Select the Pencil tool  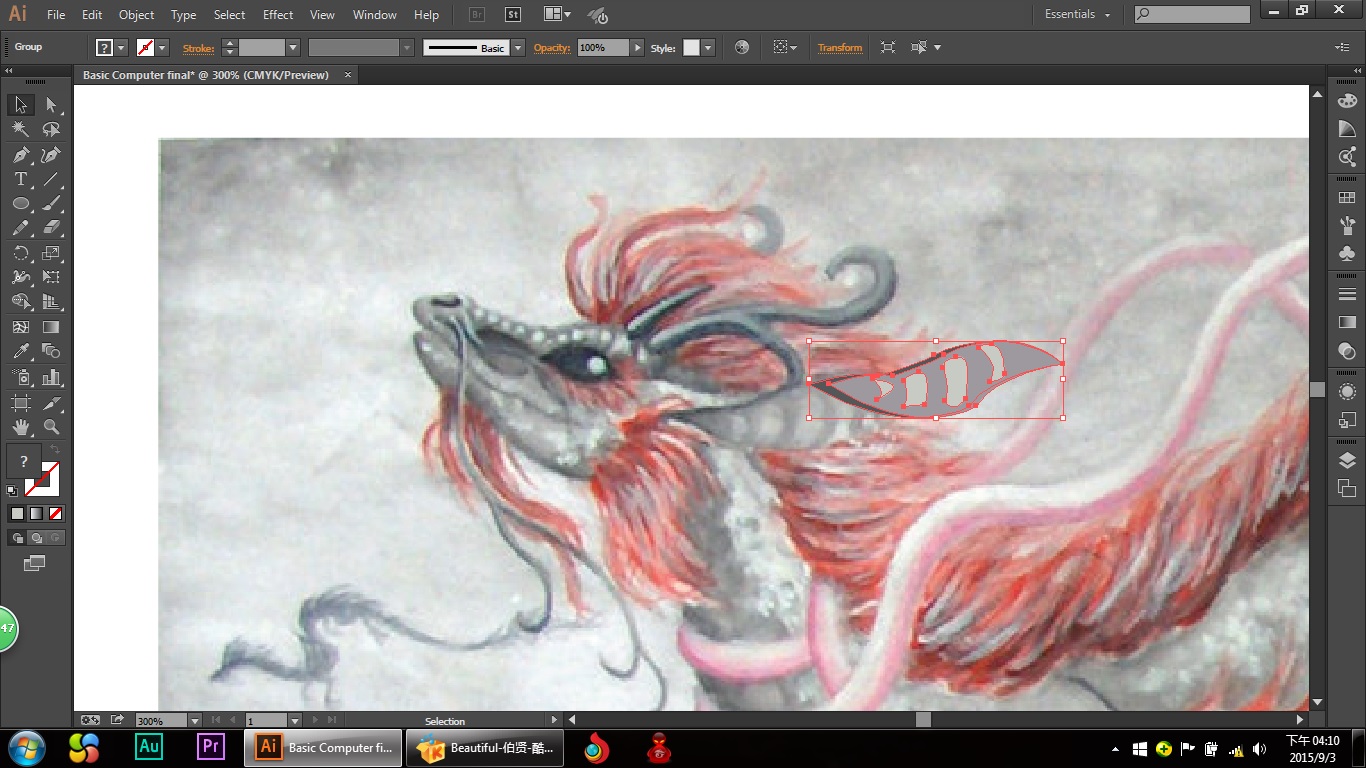click(21, 228)
